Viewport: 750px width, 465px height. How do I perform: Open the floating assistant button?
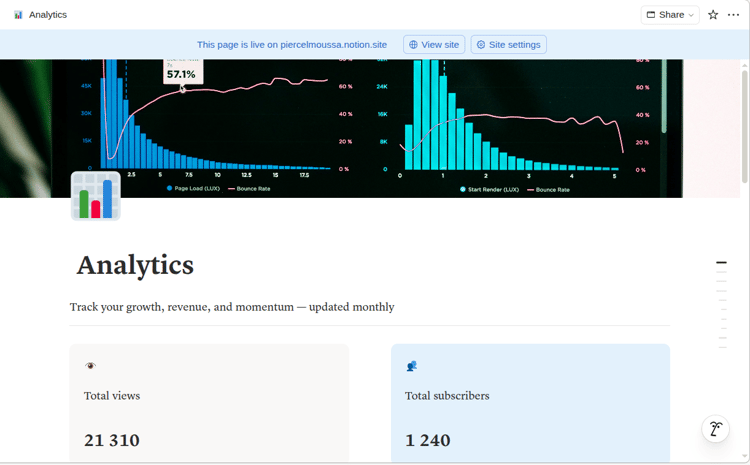pyautogui.click(x=715, y=430)
